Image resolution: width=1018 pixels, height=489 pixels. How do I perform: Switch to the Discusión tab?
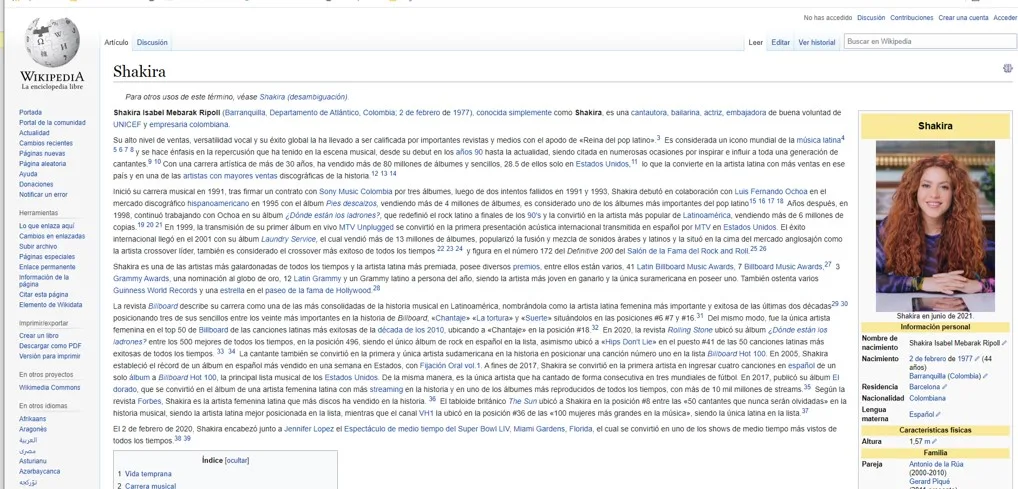152,43
